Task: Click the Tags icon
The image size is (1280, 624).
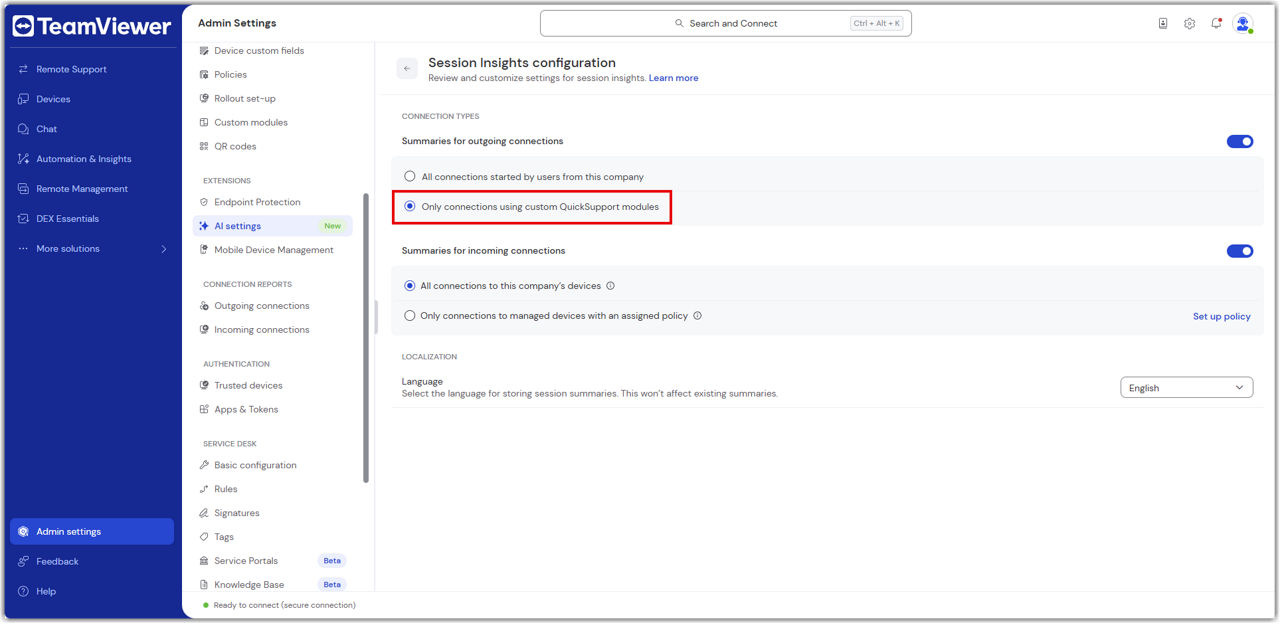Action: click(204, 537)
